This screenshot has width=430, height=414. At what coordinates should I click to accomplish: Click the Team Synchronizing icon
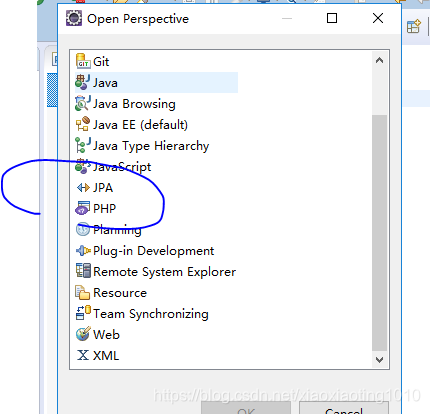[83, 313]
